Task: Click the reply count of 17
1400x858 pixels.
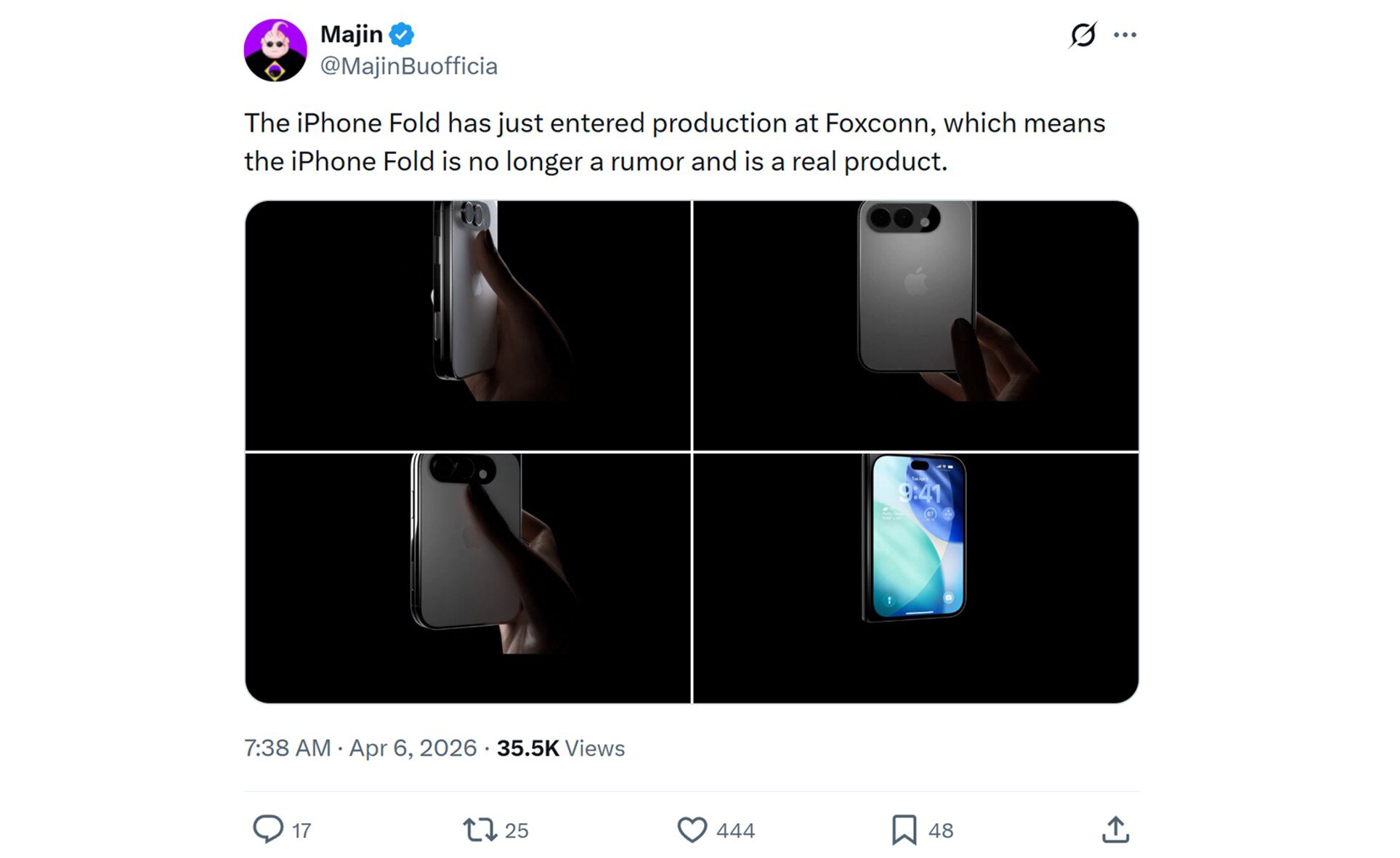Action: click(301, 830)
